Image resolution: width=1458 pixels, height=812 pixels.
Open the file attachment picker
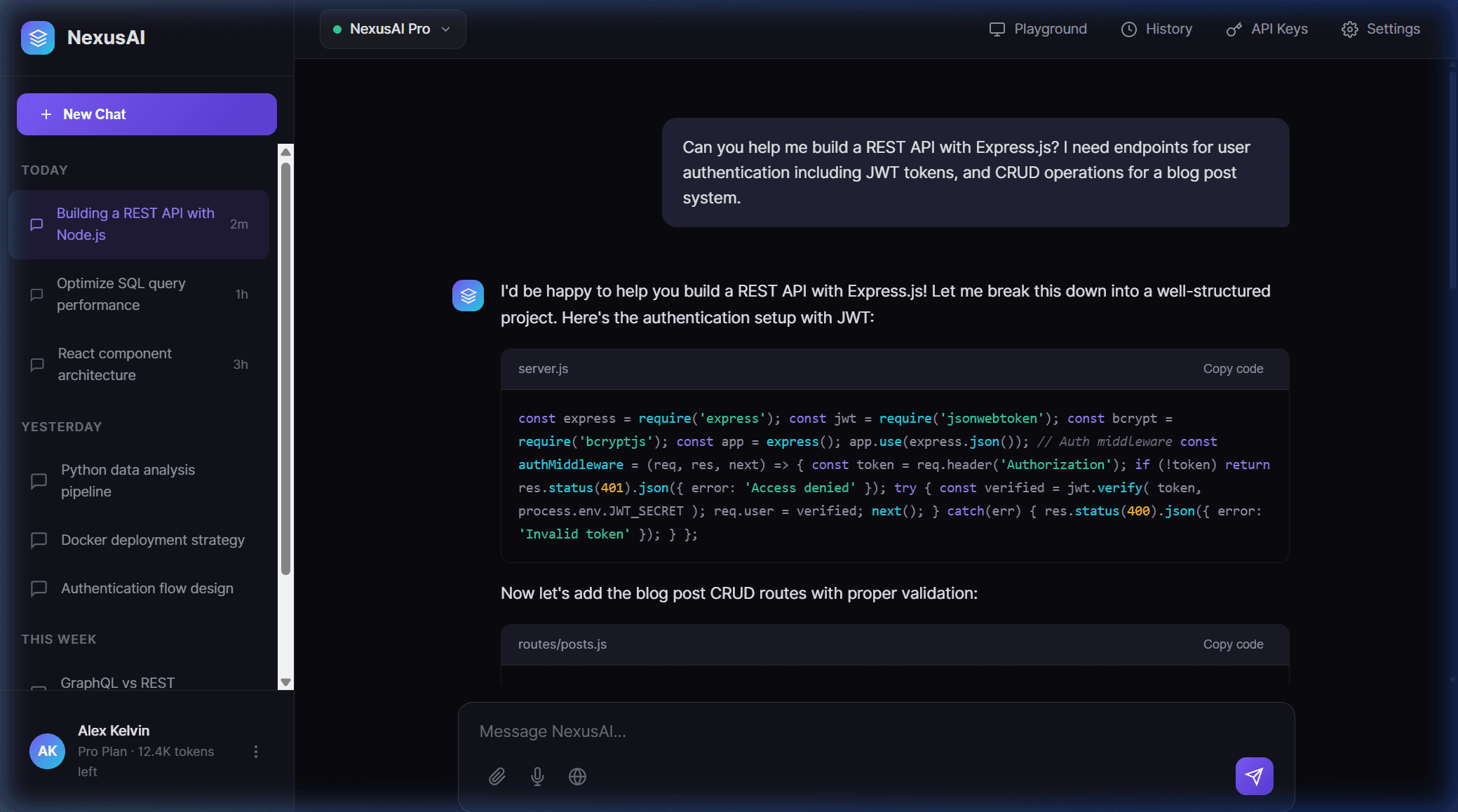pyautogui.click(x=498, y=776)
